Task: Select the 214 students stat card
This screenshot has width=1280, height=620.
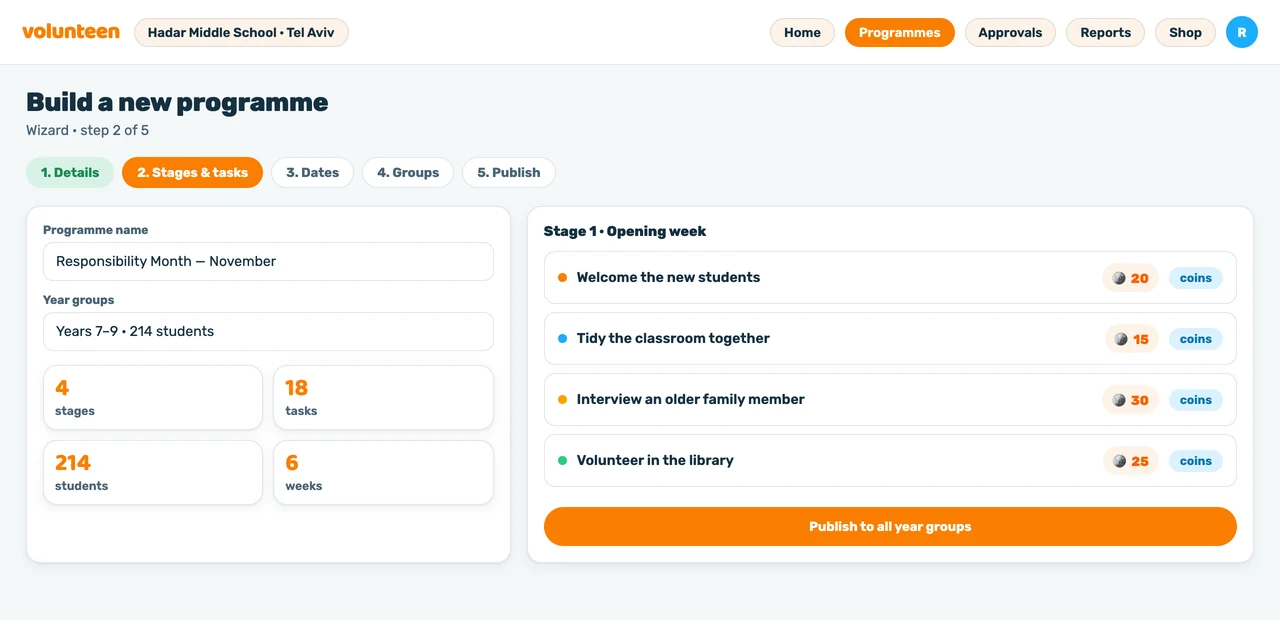Action: 153,472
